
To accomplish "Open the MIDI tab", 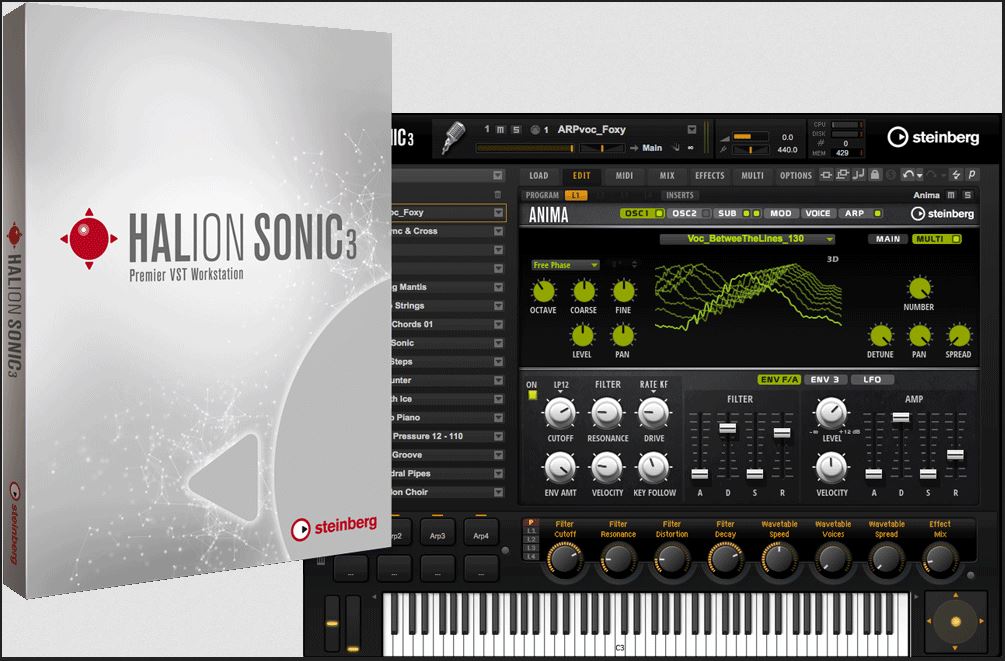I will 624,176.
